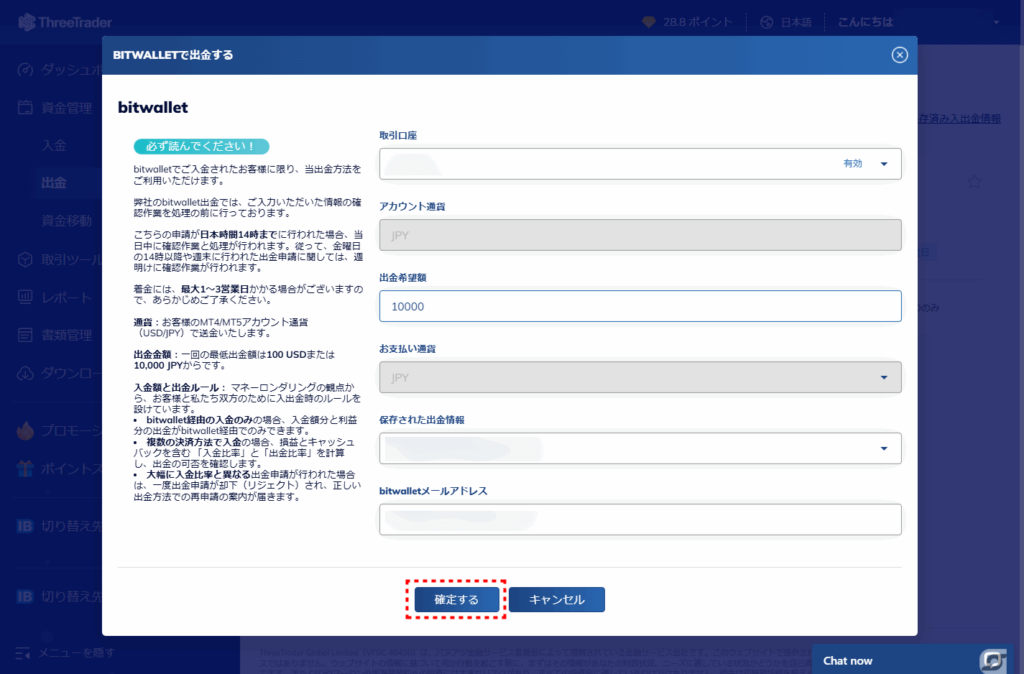1024x674 pixels.
Task: Click the キャンセル button
Action: click(x=556, y=599)
